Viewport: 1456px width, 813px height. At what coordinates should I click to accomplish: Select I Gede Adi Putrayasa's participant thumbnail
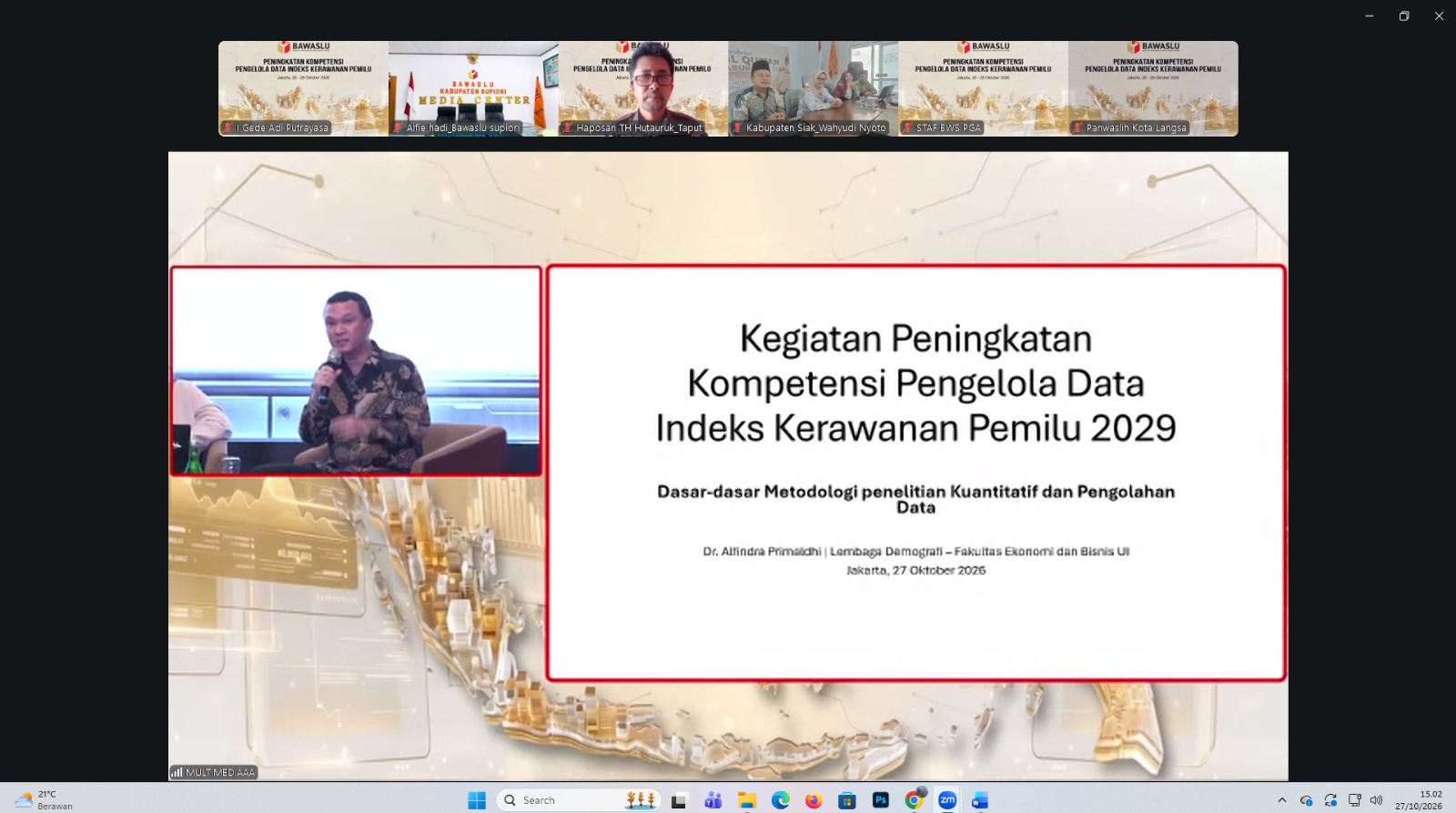coord(303,88)
